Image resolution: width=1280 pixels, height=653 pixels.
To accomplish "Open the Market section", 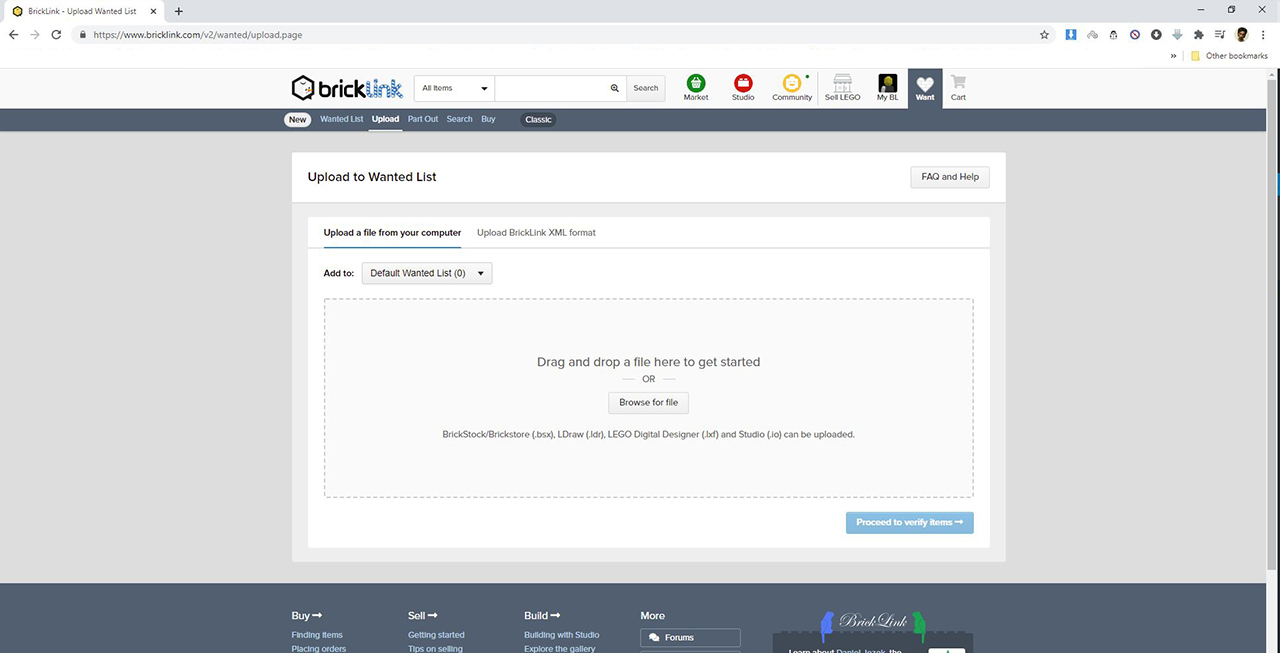I will click(696, 88).
